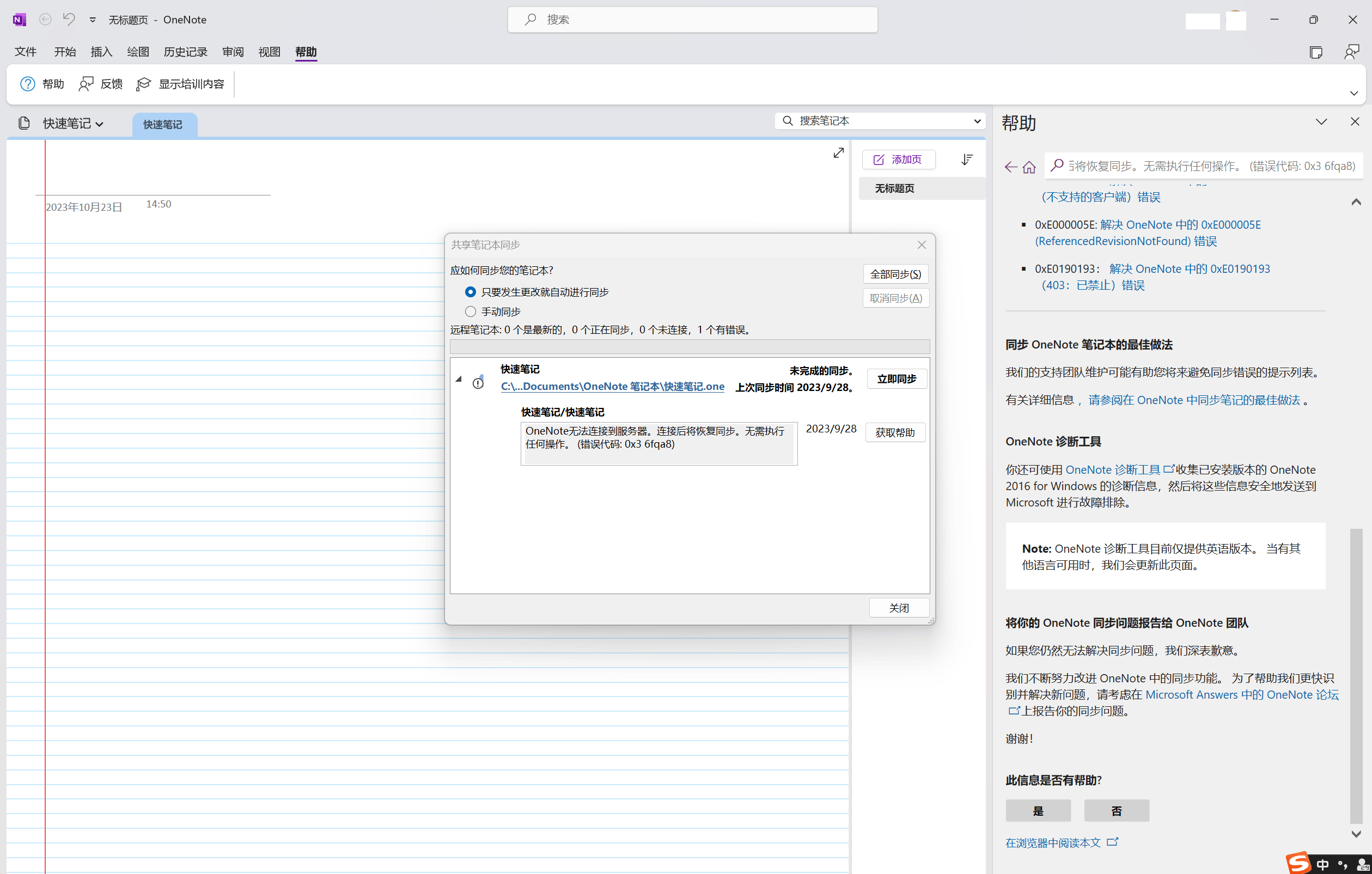This screenshot has width=1372, height=874.
Task: Click the 添加页 button
Action: 898,160
